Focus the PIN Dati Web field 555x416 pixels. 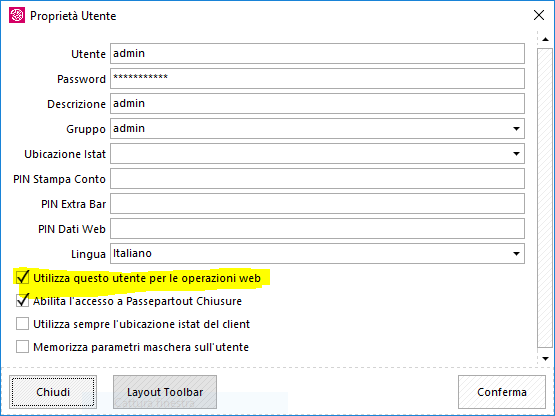tap(317, 229)
